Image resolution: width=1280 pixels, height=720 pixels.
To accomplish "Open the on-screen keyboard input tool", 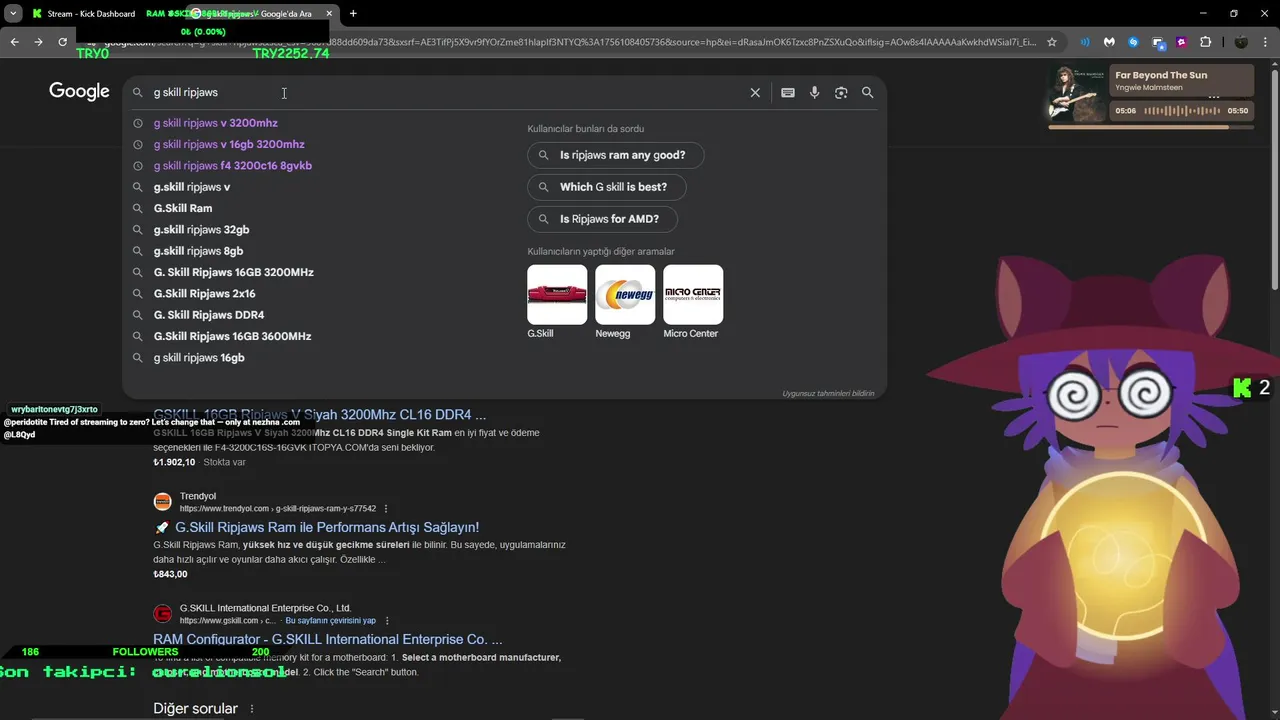I will point(788,92).
